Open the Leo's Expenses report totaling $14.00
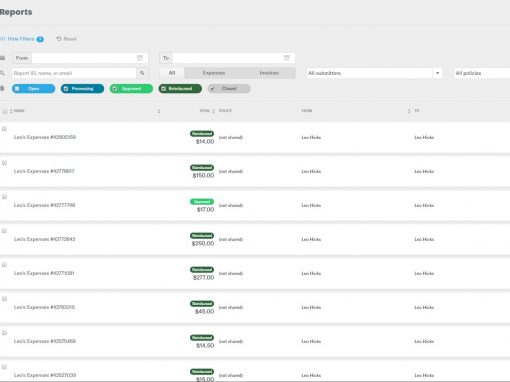 click(x=45, y=137)
